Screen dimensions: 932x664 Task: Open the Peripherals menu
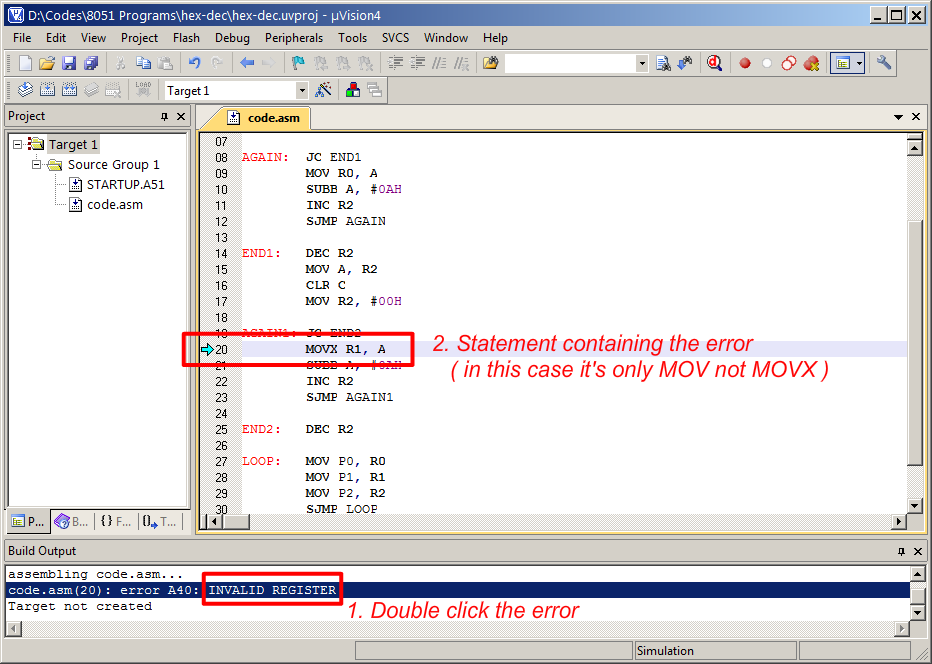[293, 38]
